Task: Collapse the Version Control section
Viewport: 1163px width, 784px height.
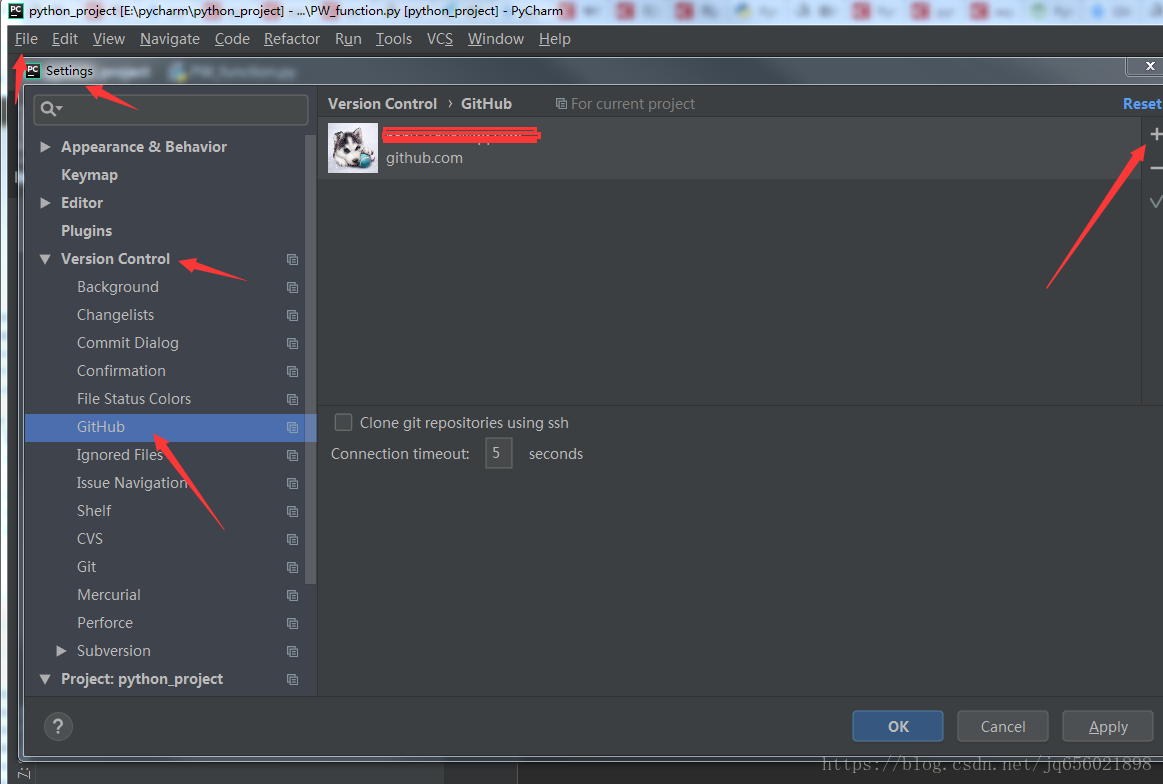Action: 45,259
